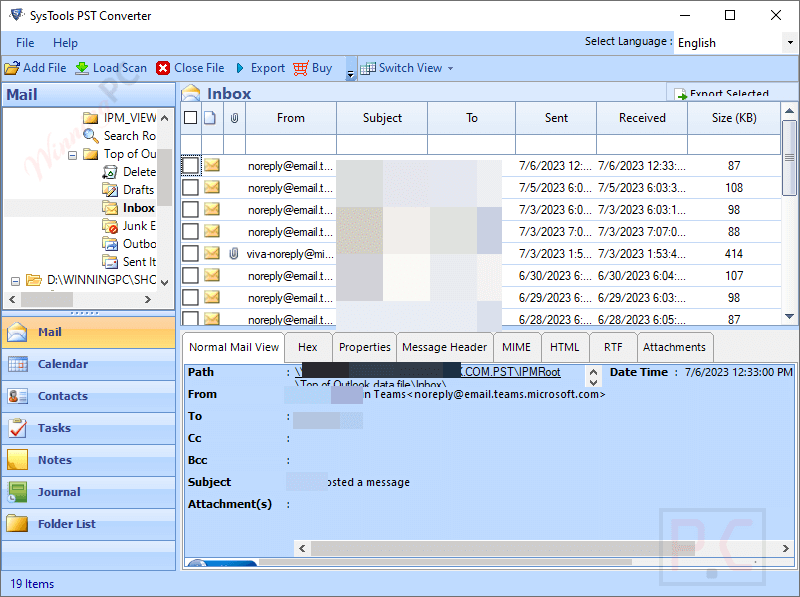Click the attachment paperclip column header
800x597 pixels.
click(x=234, y=118)
